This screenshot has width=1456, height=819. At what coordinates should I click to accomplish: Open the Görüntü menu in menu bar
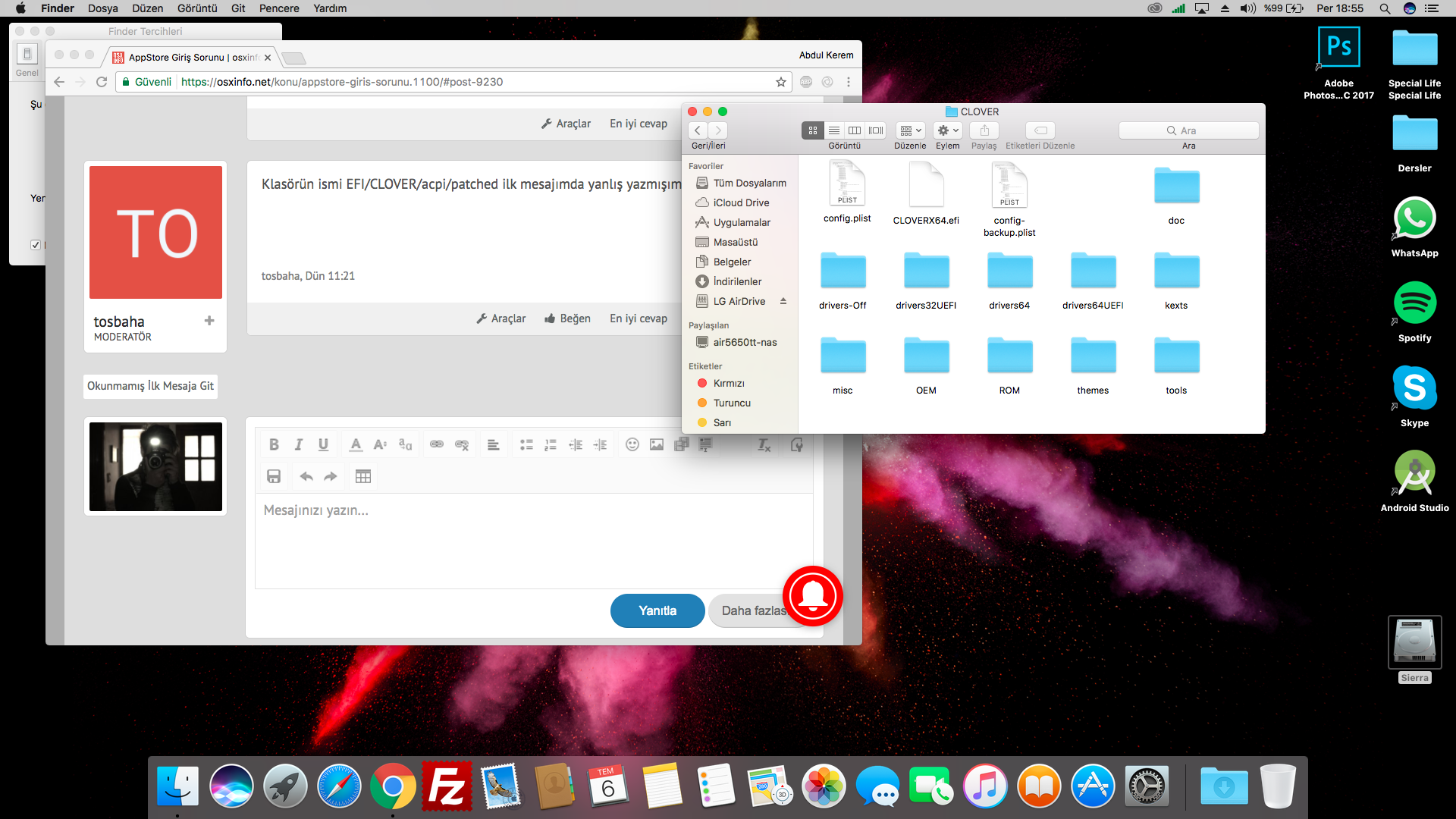pyautogui.click(x=197, y=8)
